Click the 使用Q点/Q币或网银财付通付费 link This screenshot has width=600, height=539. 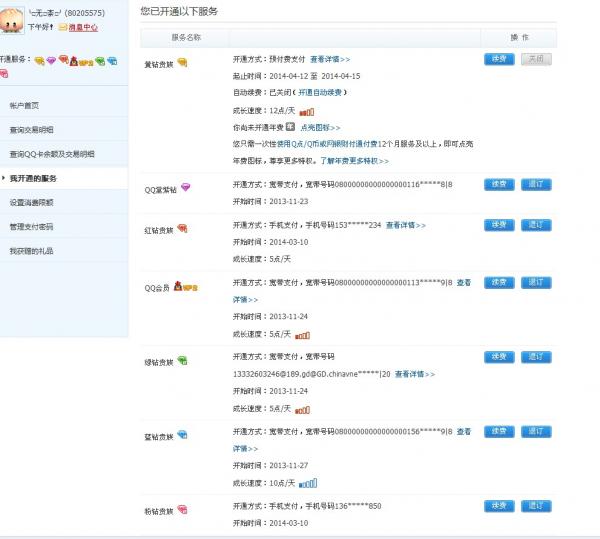coord(328,144)
